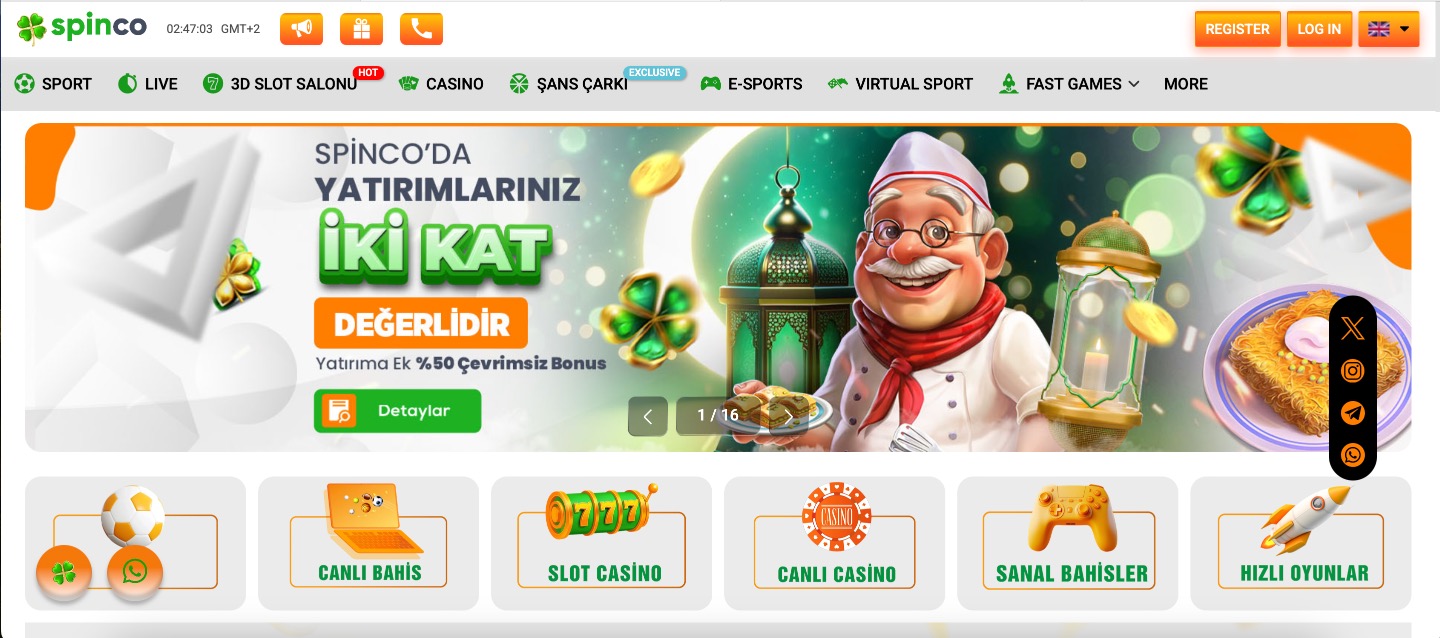Click the orange phone contact icon
1440x638 pixels.
[421, 29]
